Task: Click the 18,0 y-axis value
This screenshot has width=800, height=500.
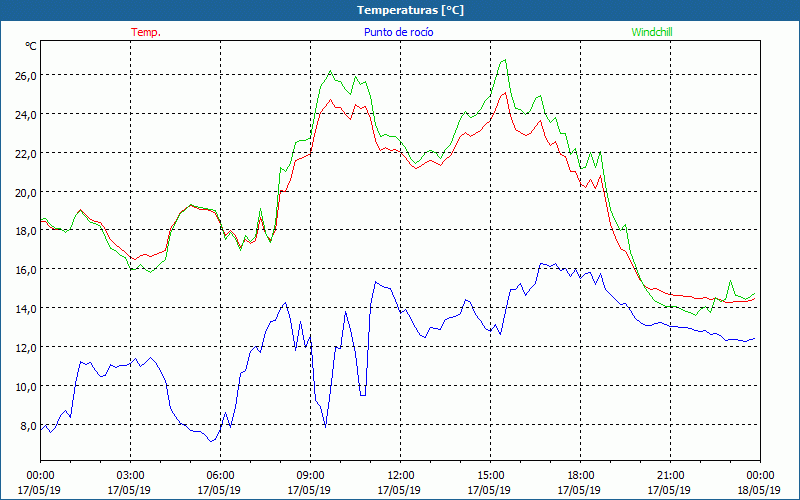Action: [26, 231]
